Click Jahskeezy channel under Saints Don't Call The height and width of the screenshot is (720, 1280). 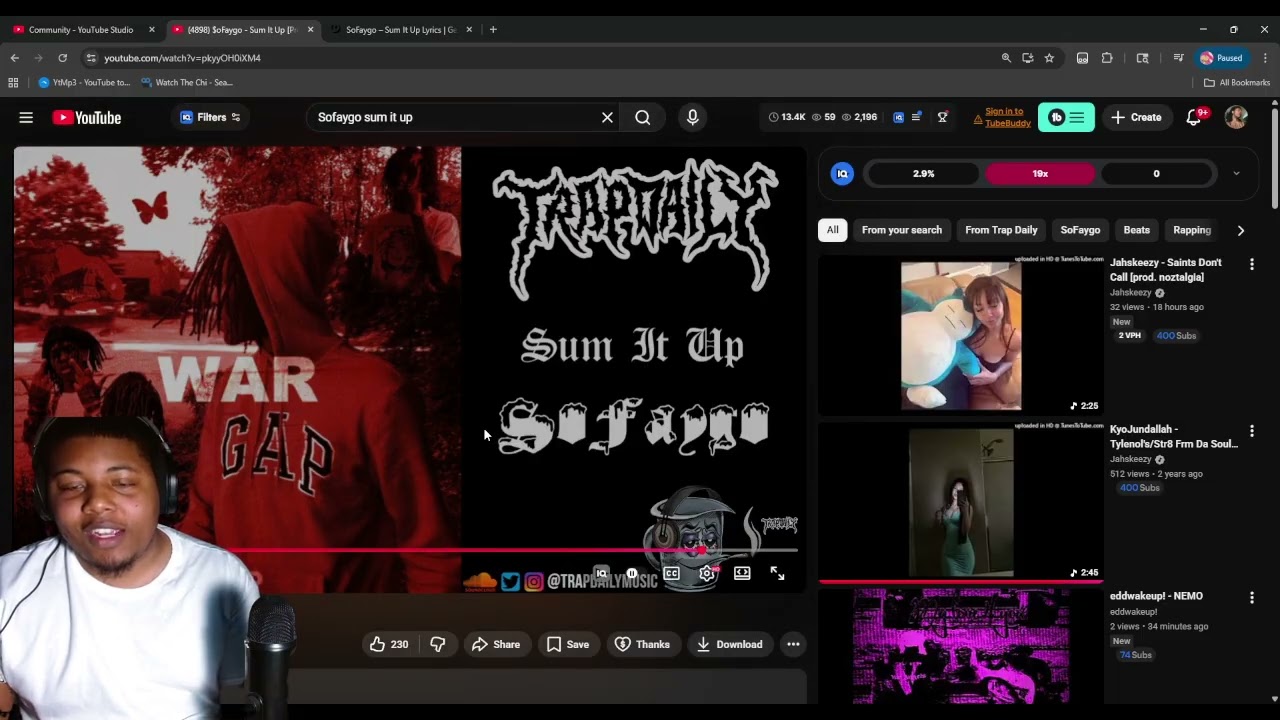1130,293
